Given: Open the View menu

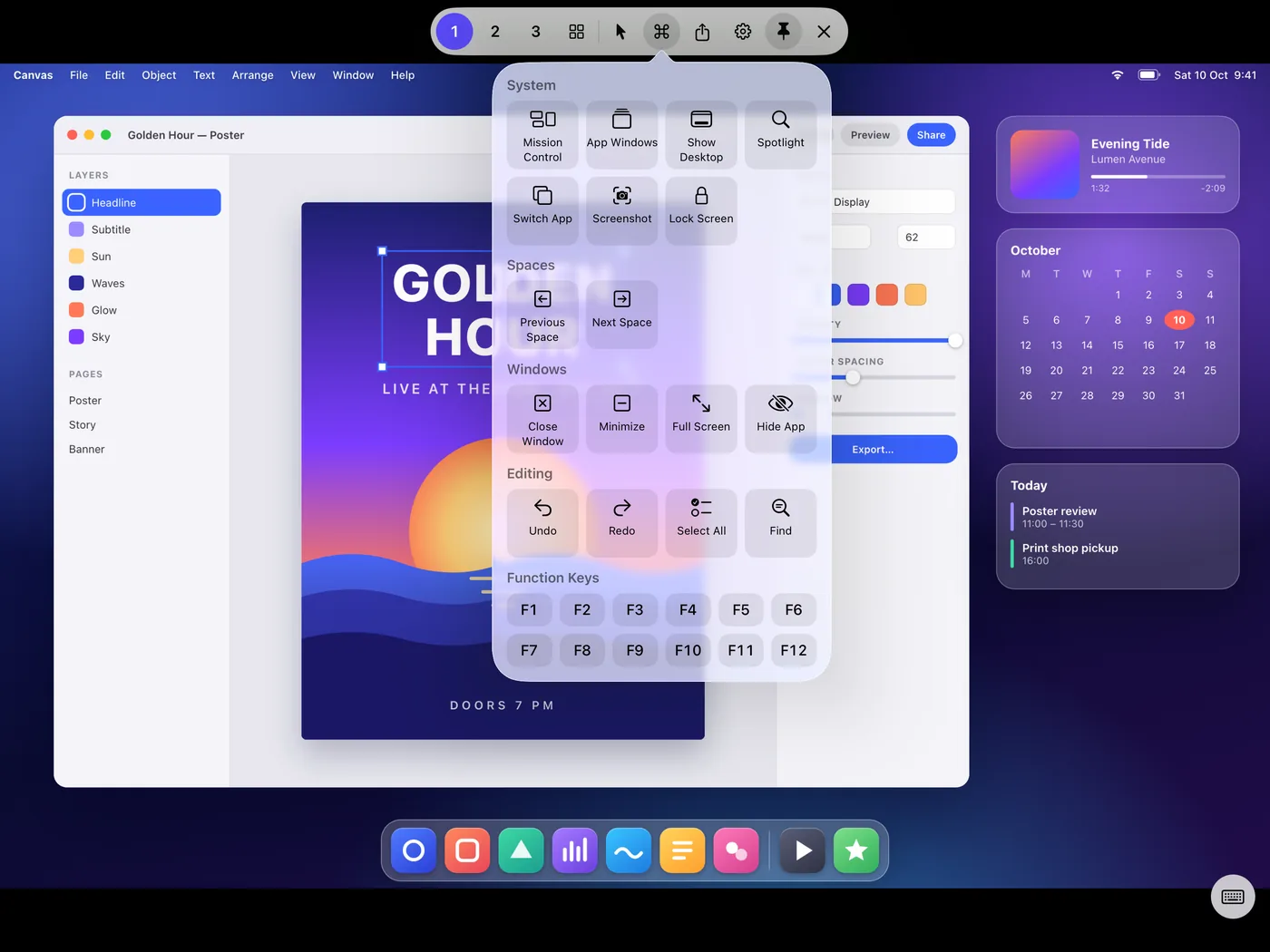Looking at the screenshot, I should pyautogui.click(x=303, y=75).
